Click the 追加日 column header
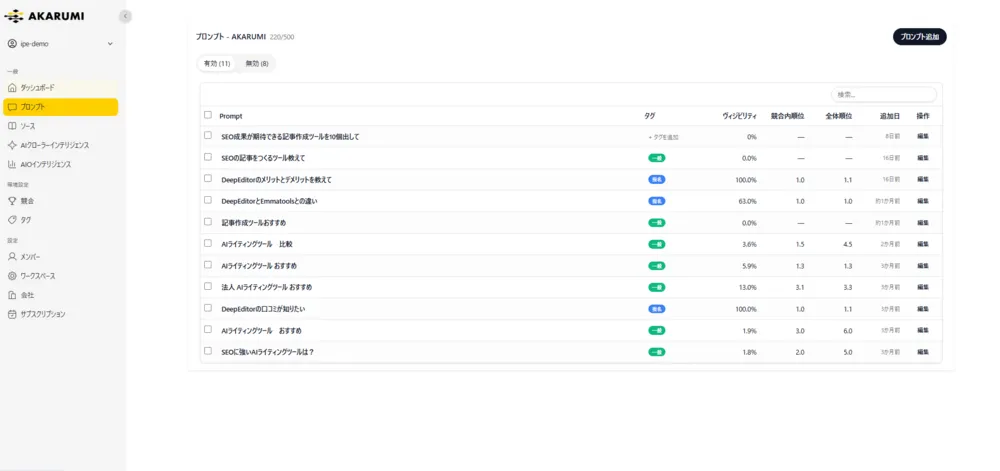 coord(890,116)
